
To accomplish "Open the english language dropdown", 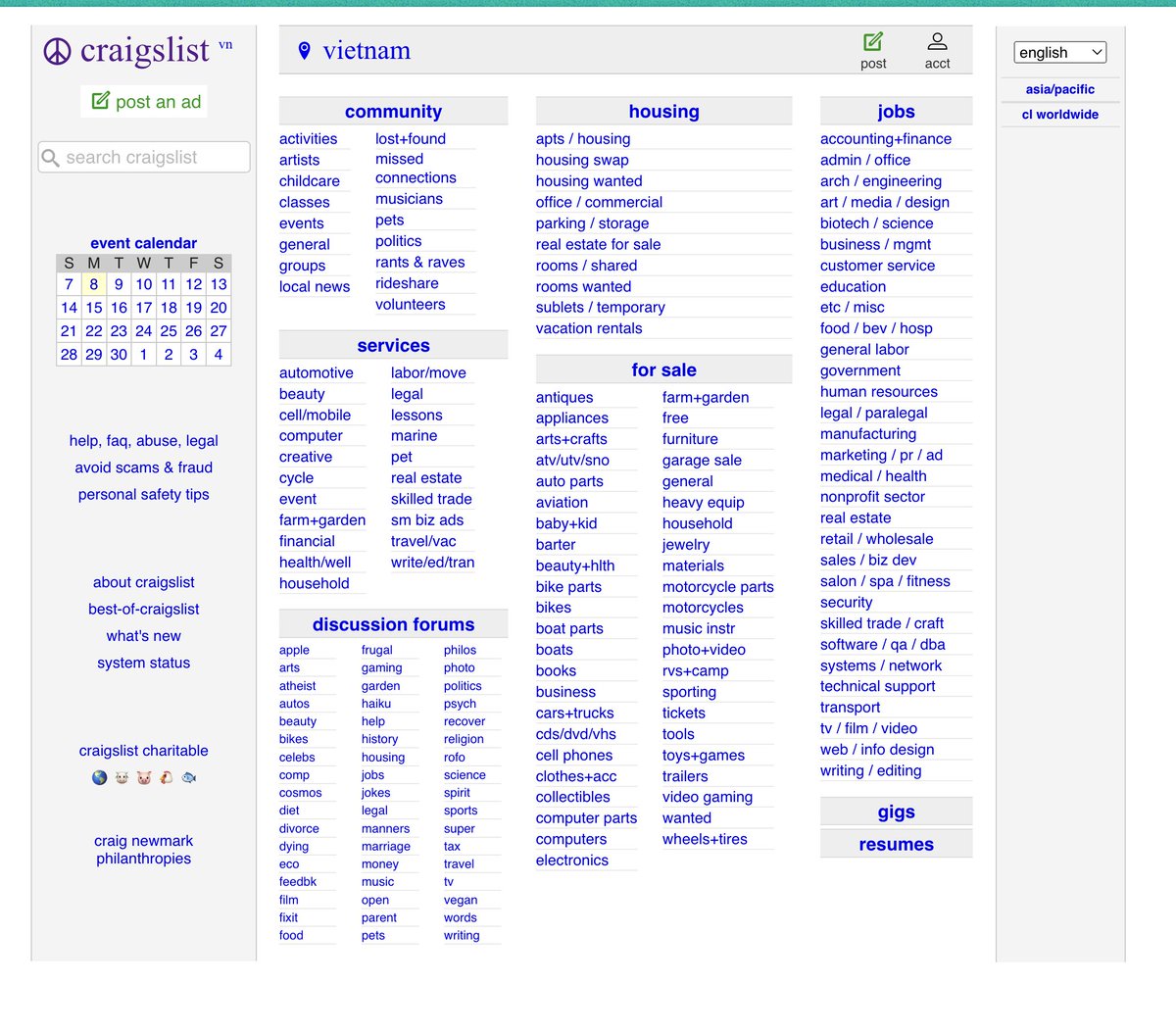I will coord(1060,52).
